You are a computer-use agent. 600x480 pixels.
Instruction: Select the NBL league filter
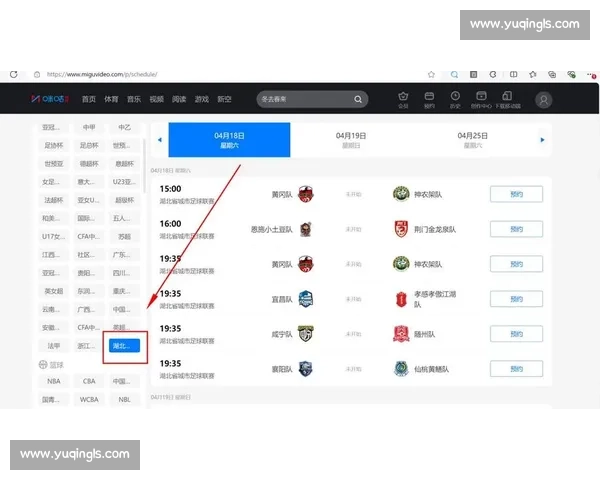[124, 399]
